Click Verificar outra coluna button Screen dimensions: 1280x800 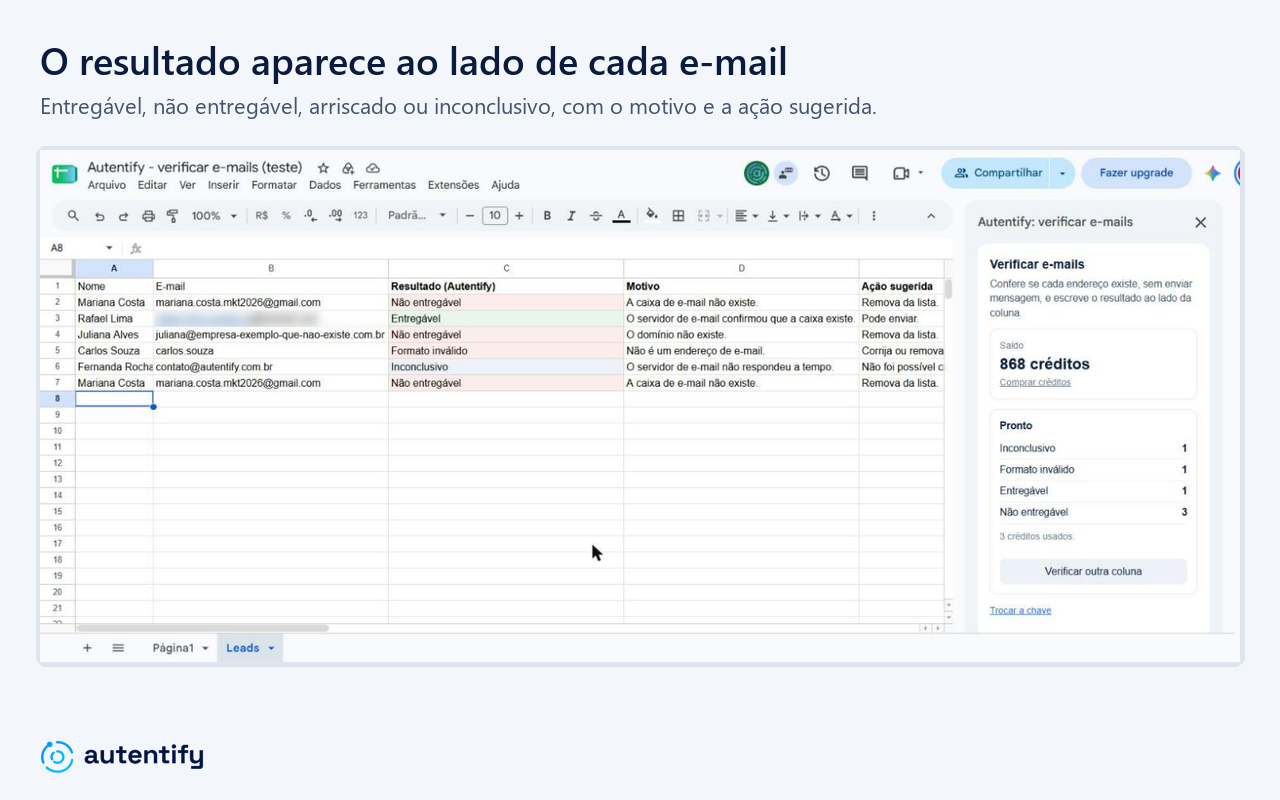(1093, 571)
